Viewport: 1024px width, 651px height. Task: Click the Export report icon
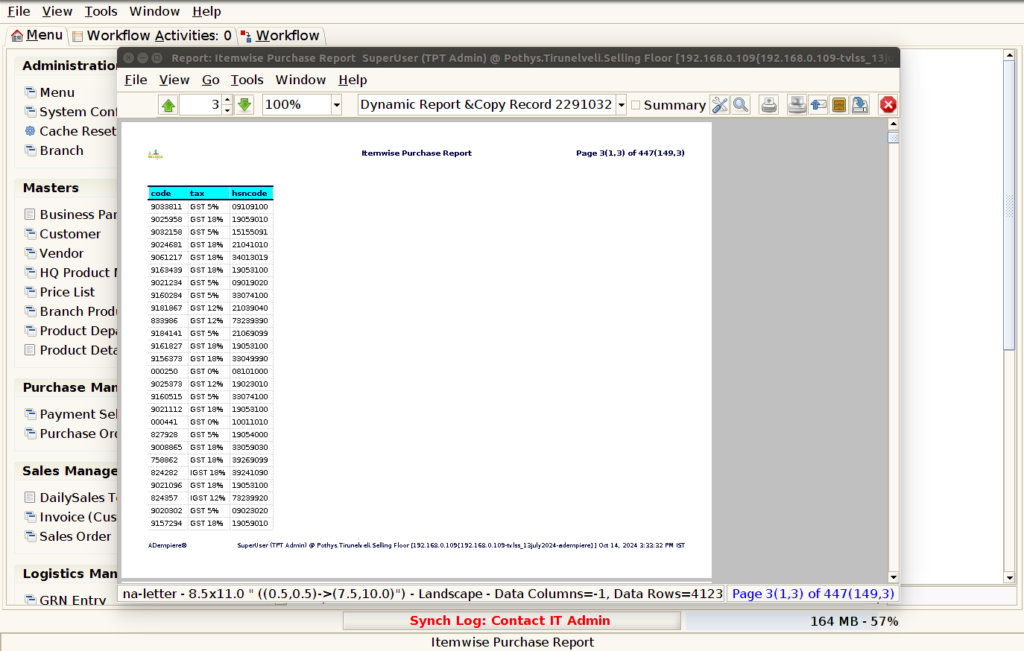tap(860, 105)
